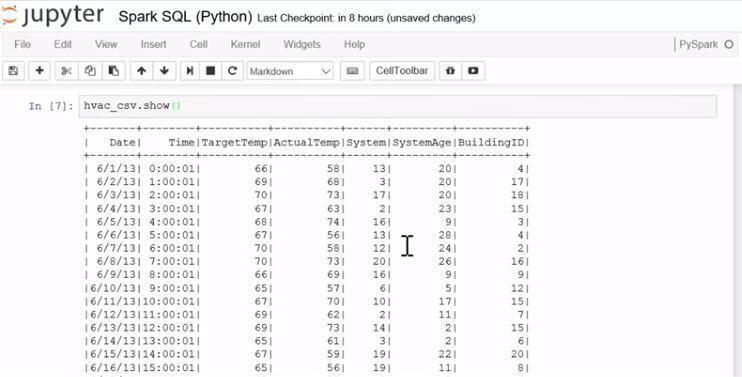742x377 pixels.
Task: Insert a cell below with plus icon
Action: pos(40,71)
